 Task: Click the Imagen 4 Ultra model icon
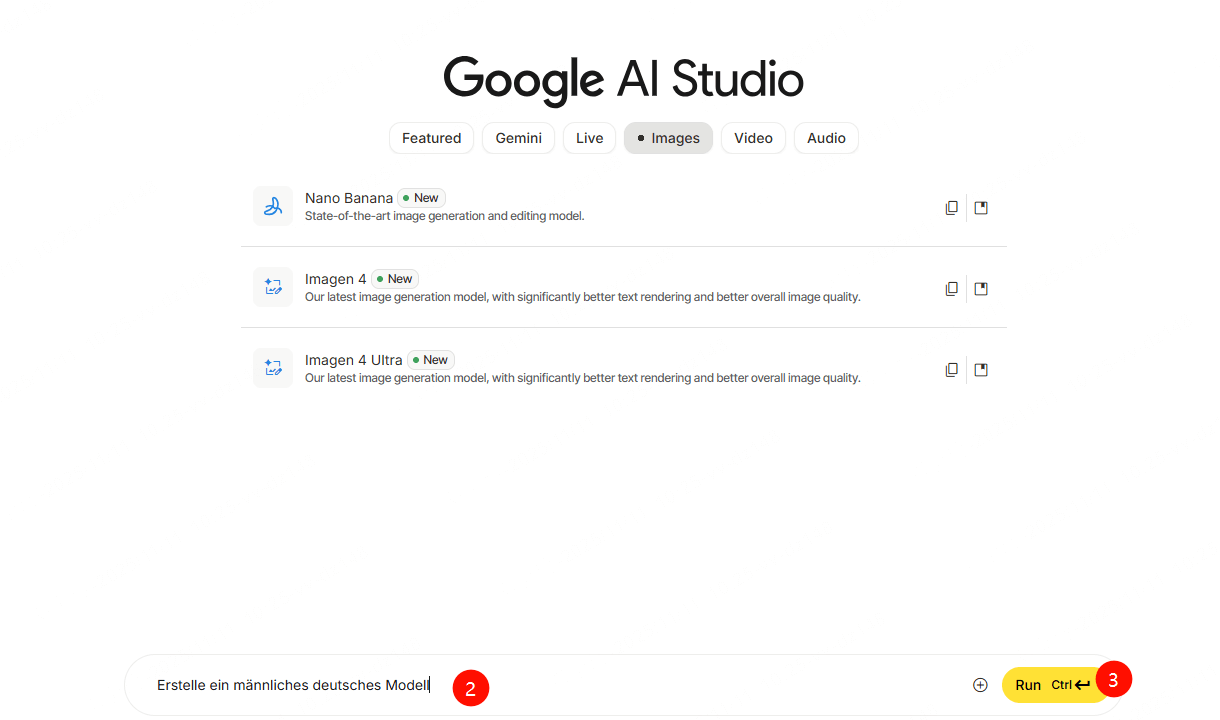[273, 368]
